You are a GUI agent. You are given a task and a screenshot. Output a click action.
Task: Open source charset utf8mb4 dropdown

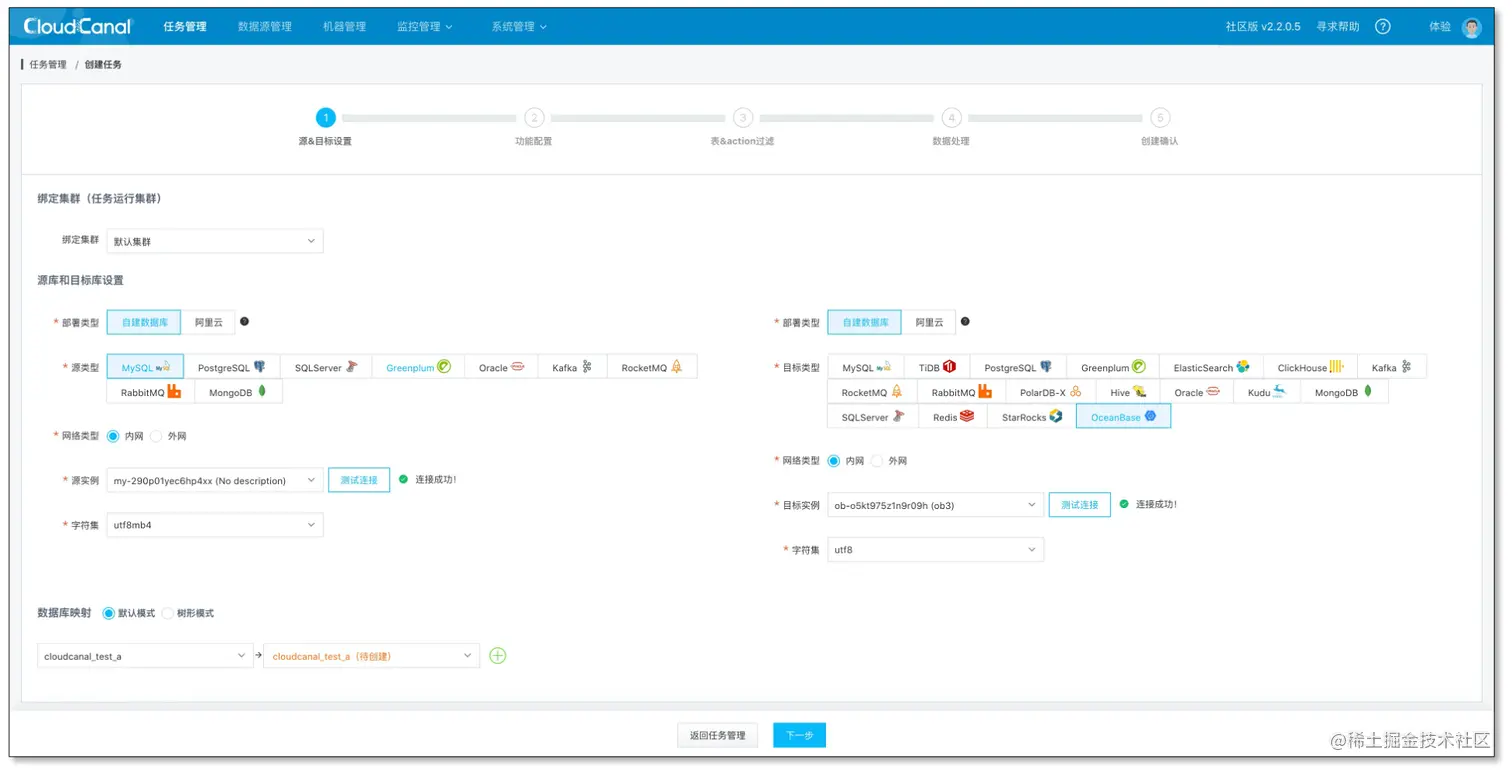215,525
